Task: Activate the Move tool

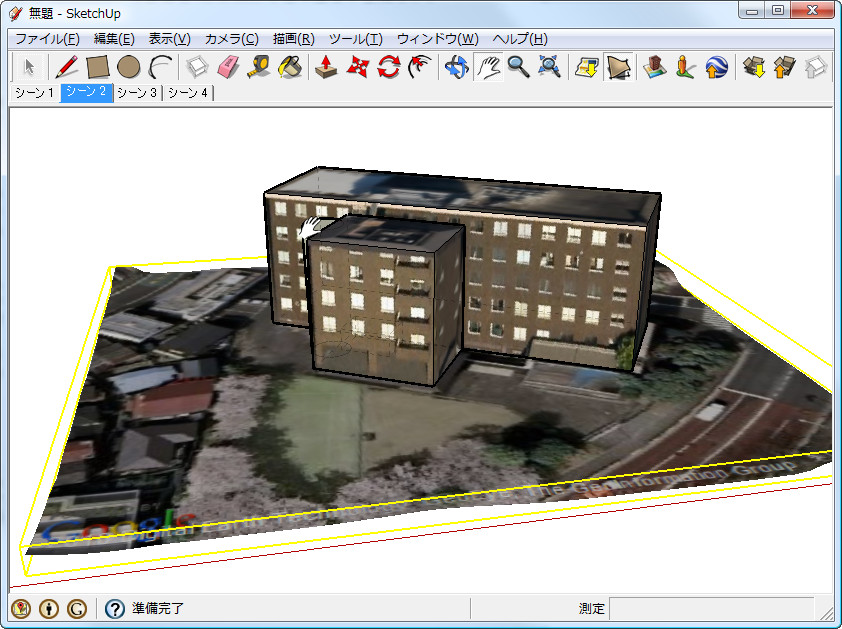Action: pos(355,69)
